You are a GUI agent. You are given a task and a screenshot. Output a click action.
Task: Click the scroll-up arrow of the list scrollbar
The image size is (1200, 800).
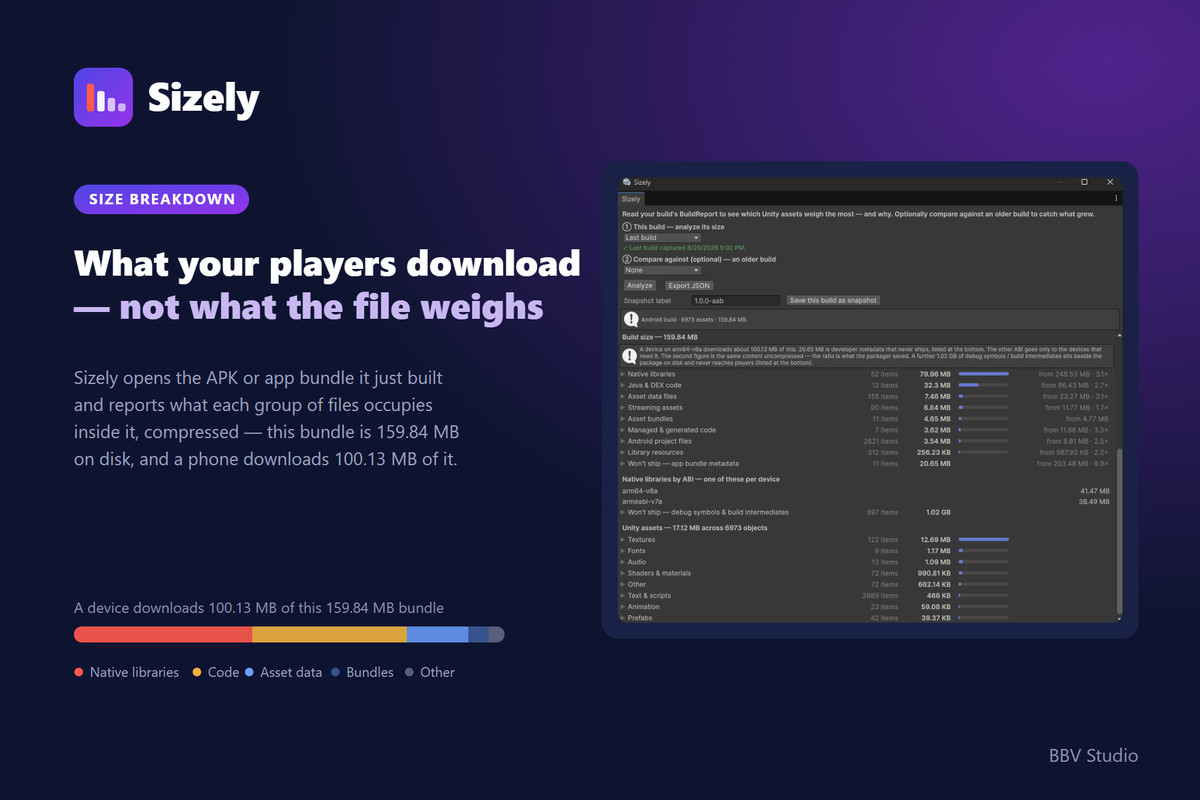tap(1119, 337)
